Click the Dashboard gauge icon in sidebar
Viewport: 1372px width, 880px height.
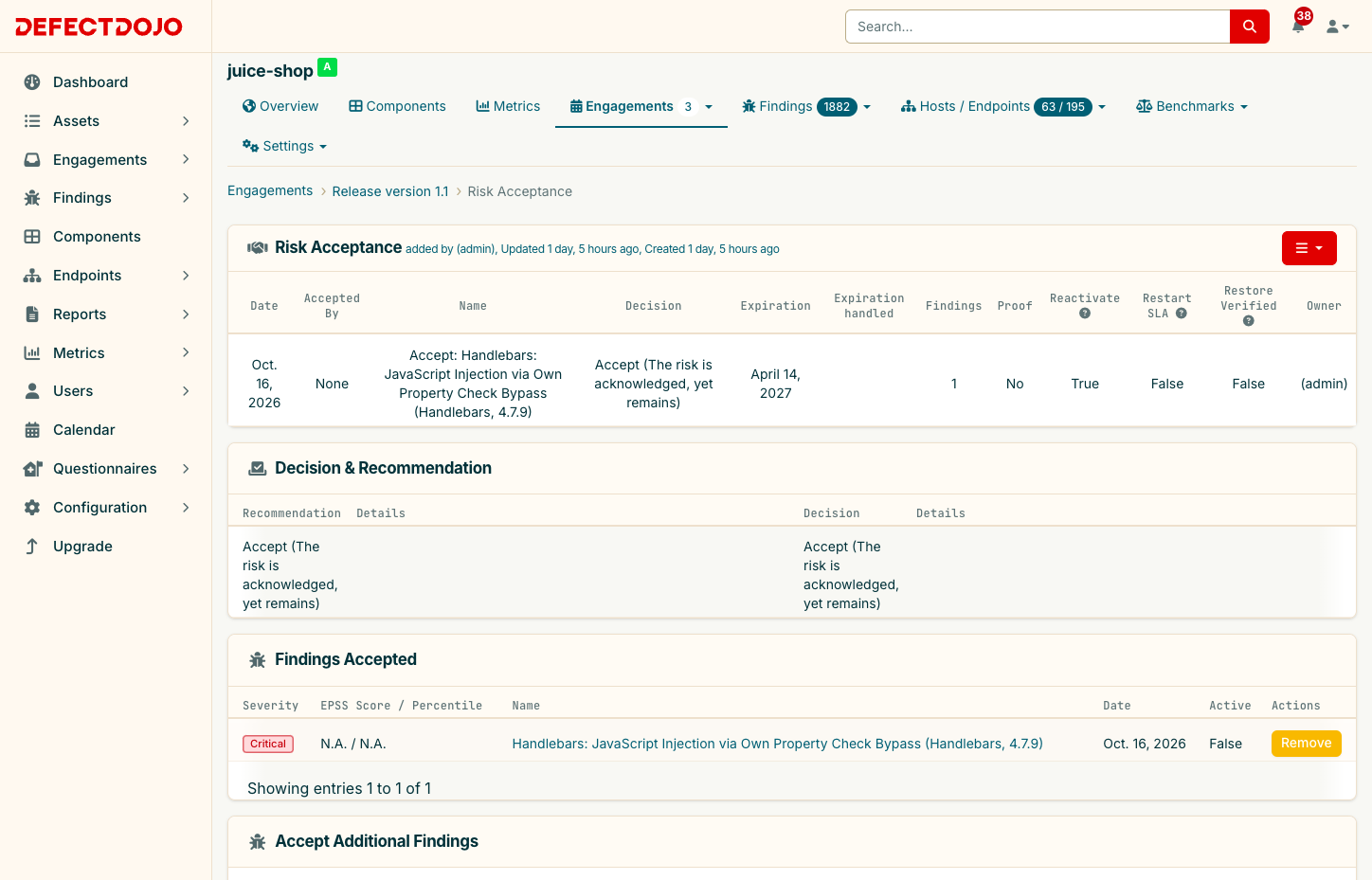[x=32, y=82]
